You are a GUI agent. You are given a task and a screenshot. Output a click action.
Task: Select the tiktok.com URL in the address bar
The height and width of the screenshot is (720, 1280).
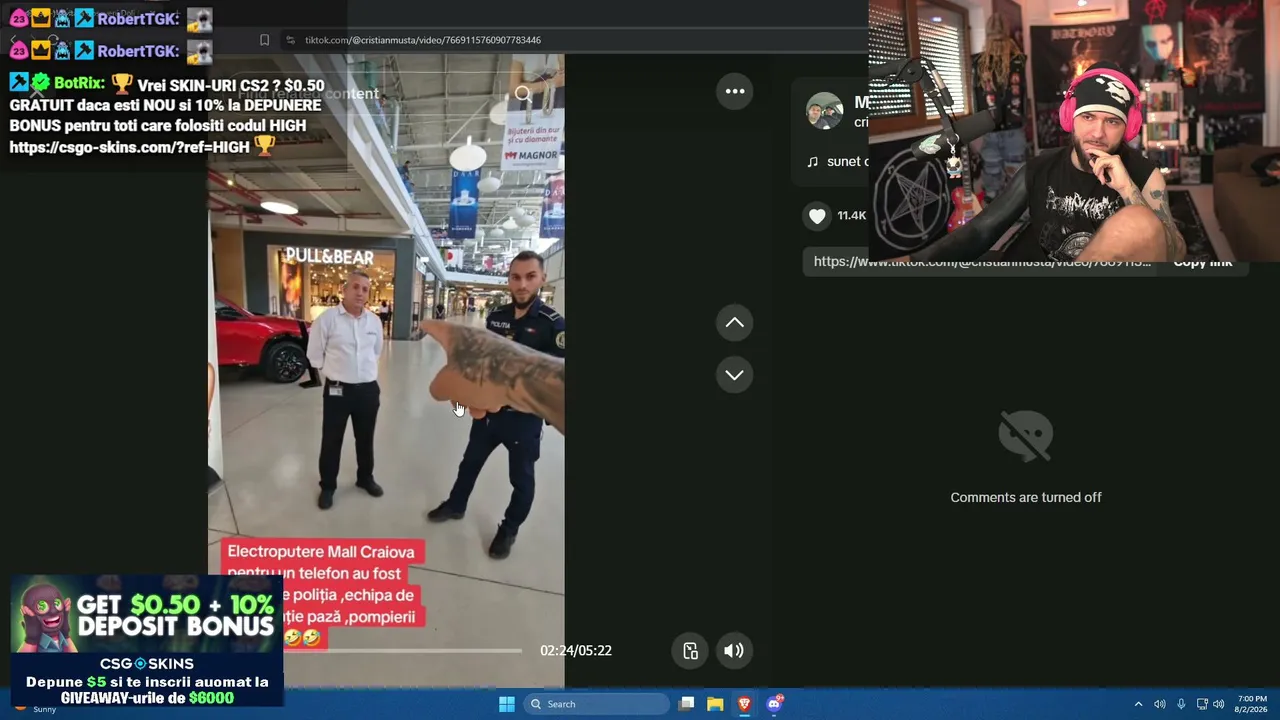[x=423, y=40]
